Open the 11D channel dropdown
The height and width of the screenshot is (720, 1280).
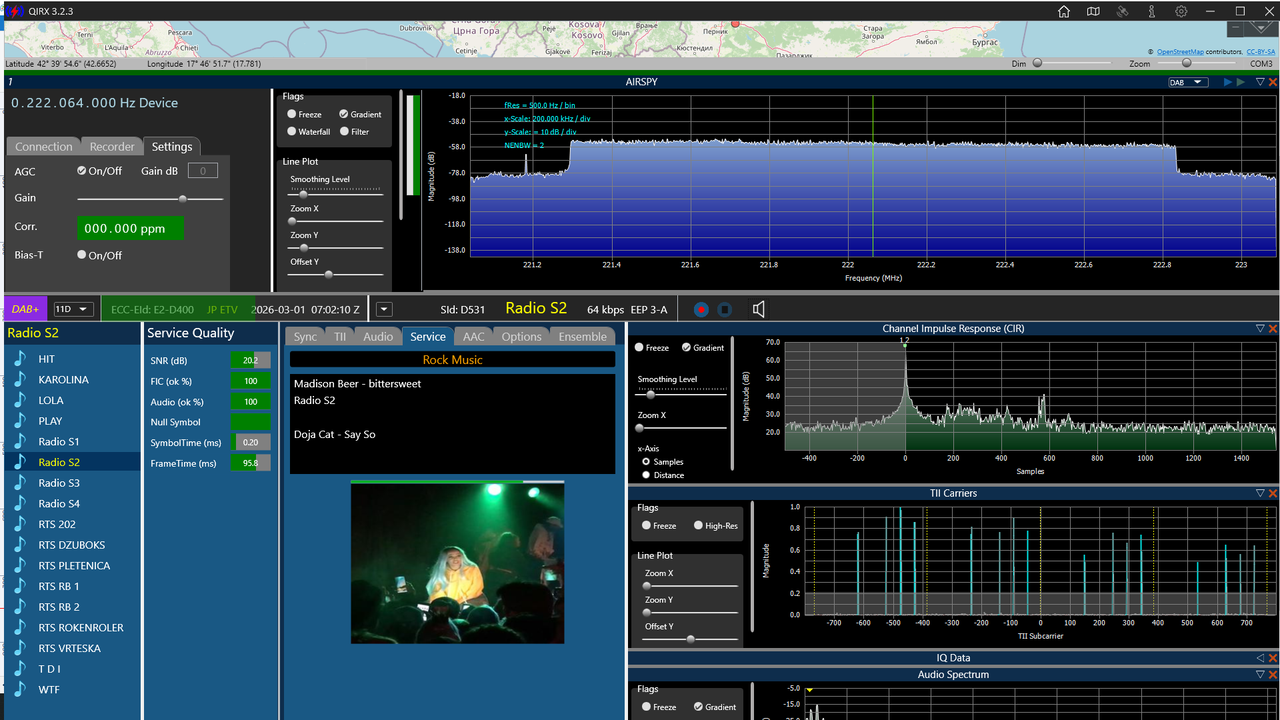click(73, 309)
